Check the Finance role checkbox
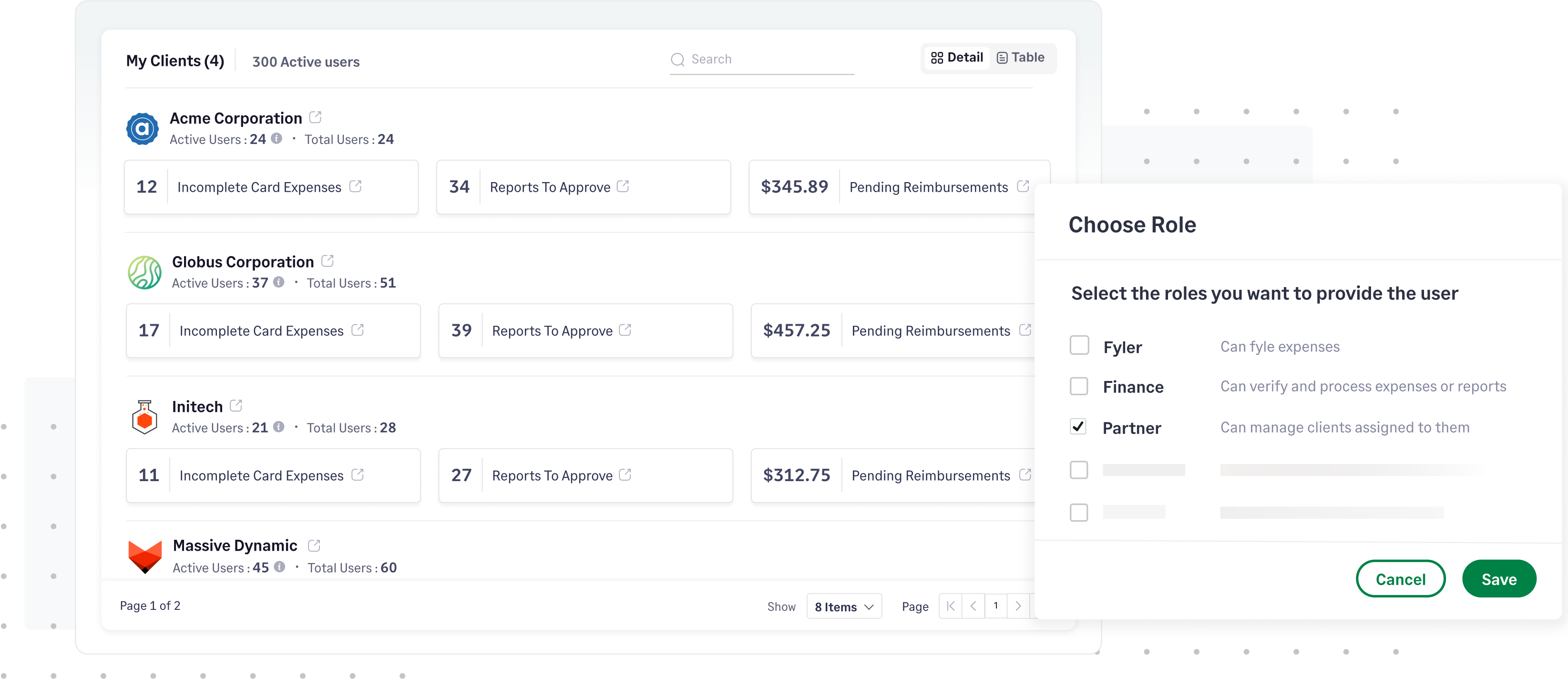The image size is (1568, 679). pos(1079,386)
